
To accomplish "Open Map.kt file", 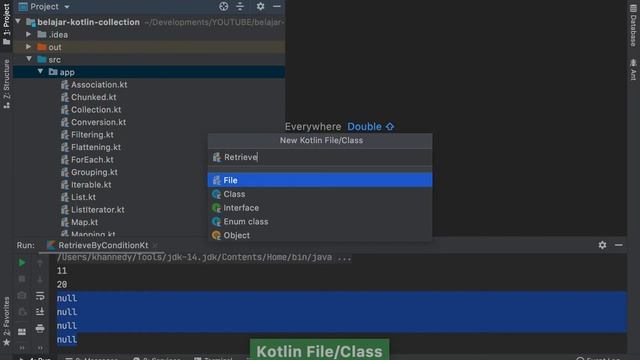I will pos(84,222).
